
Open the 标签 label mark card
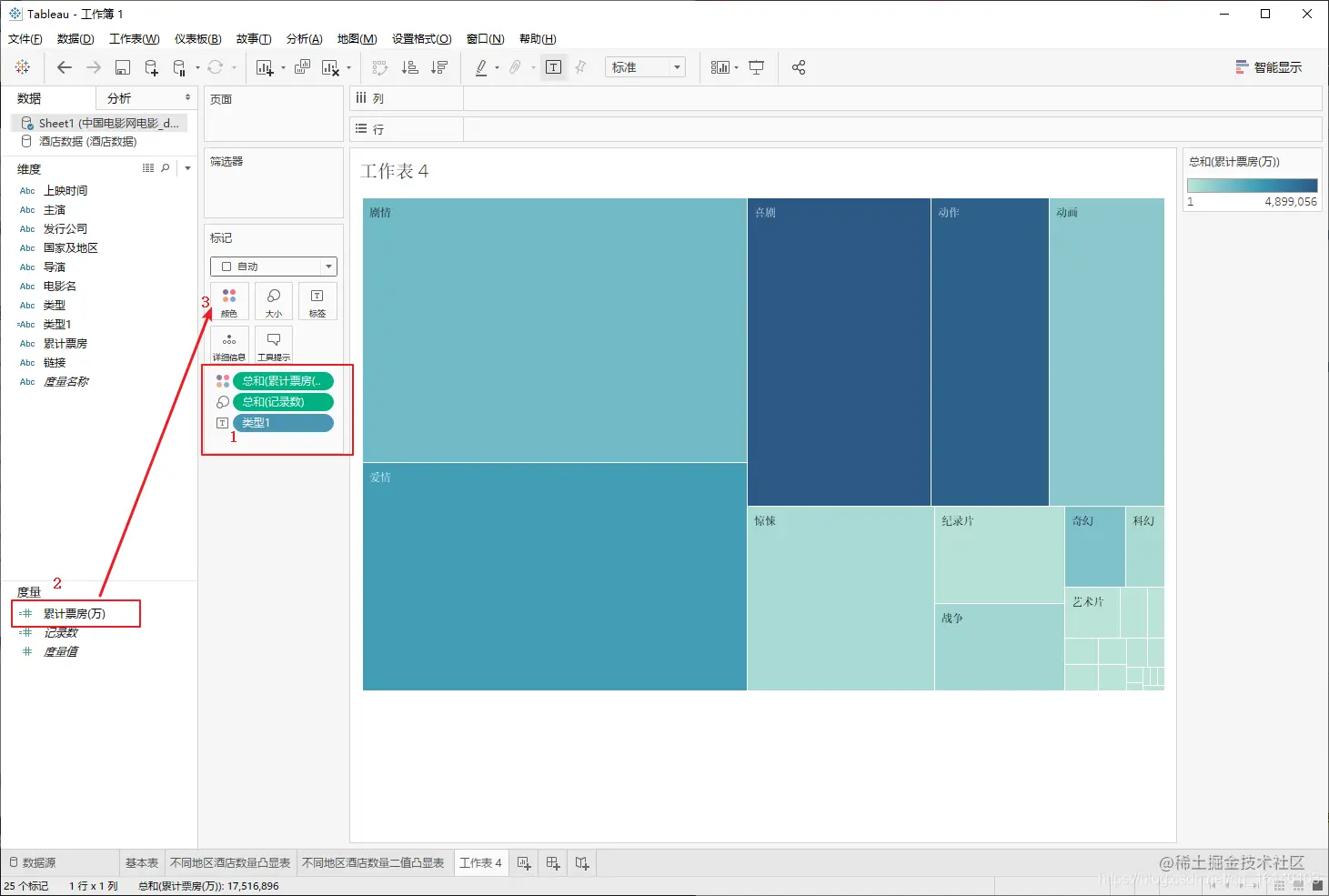(x=317, y=302)
